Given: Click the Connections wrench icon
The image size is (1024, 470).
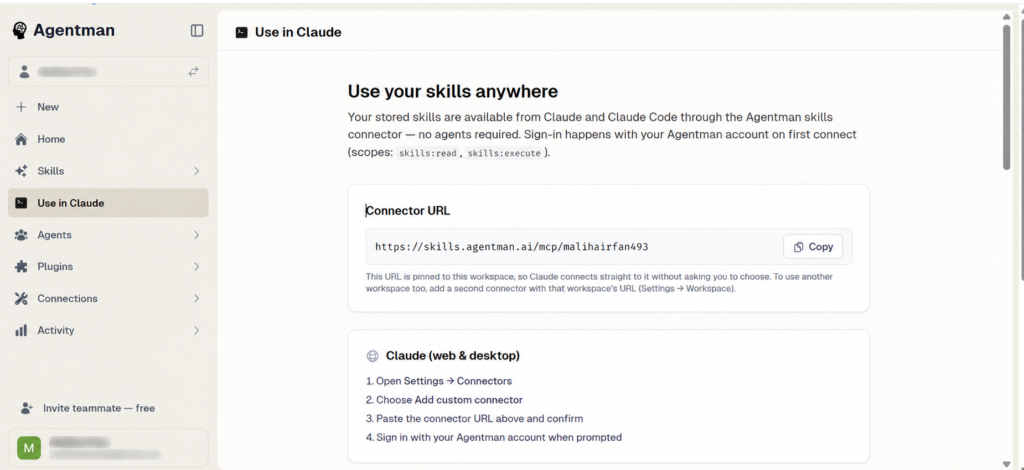Looking at the screenshot, I should tap(21, 298).
